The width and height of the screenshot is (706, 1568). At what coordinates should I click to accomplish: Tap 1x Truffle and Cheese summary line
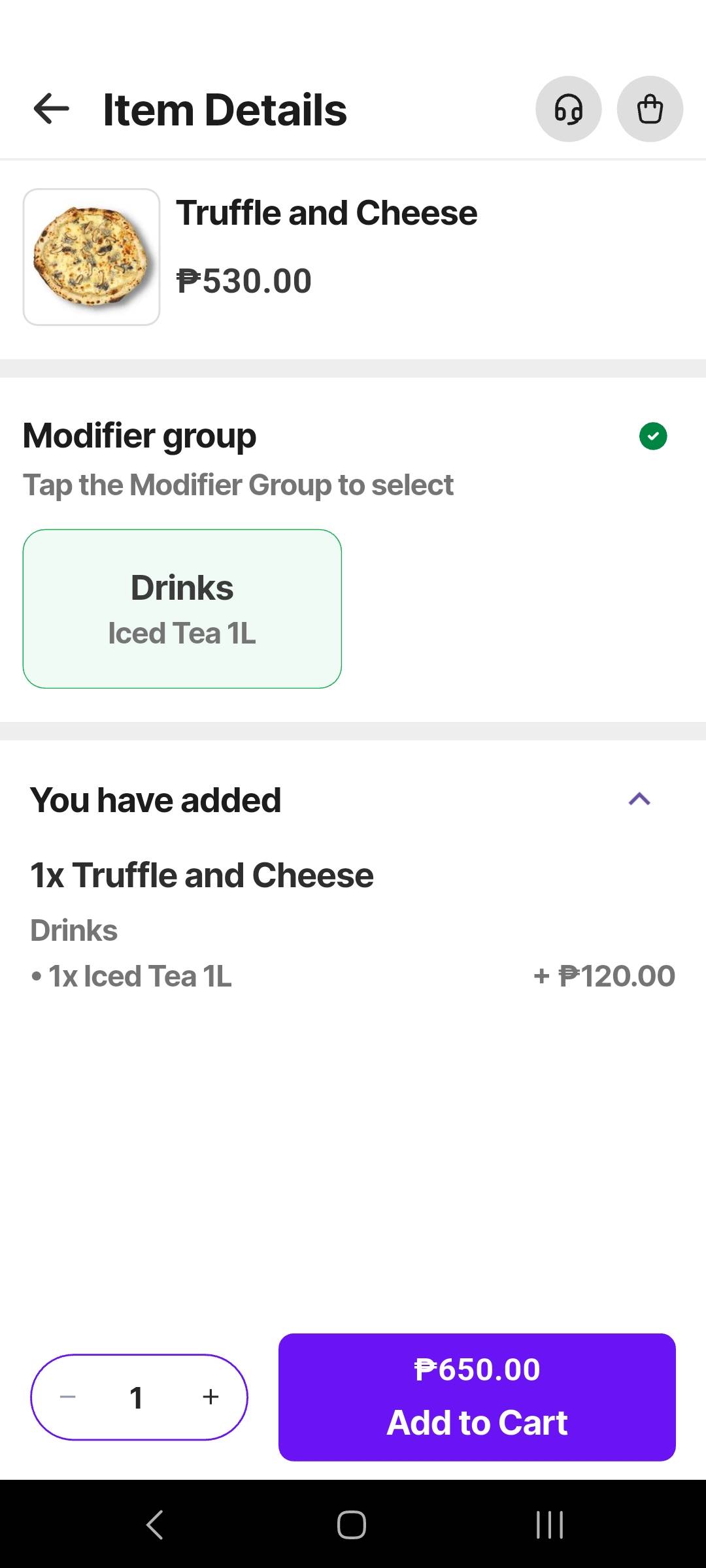coord(202,875)
